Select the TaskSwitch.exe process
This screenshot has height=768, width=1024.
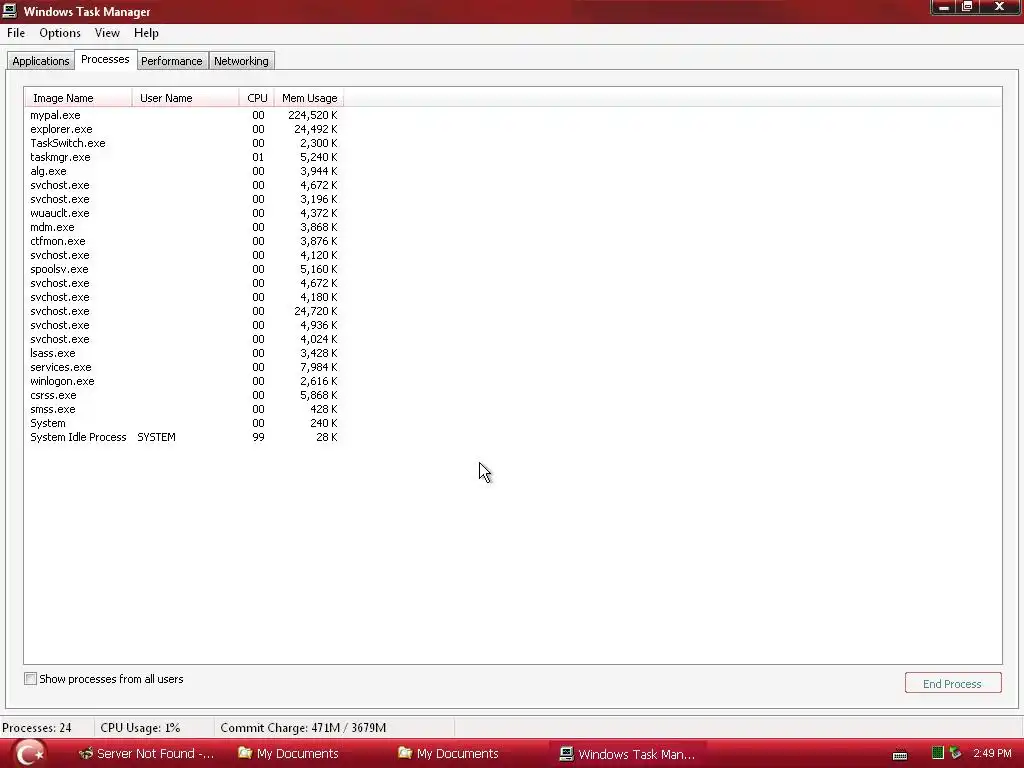pyautogui.click(x=184, y=143)
